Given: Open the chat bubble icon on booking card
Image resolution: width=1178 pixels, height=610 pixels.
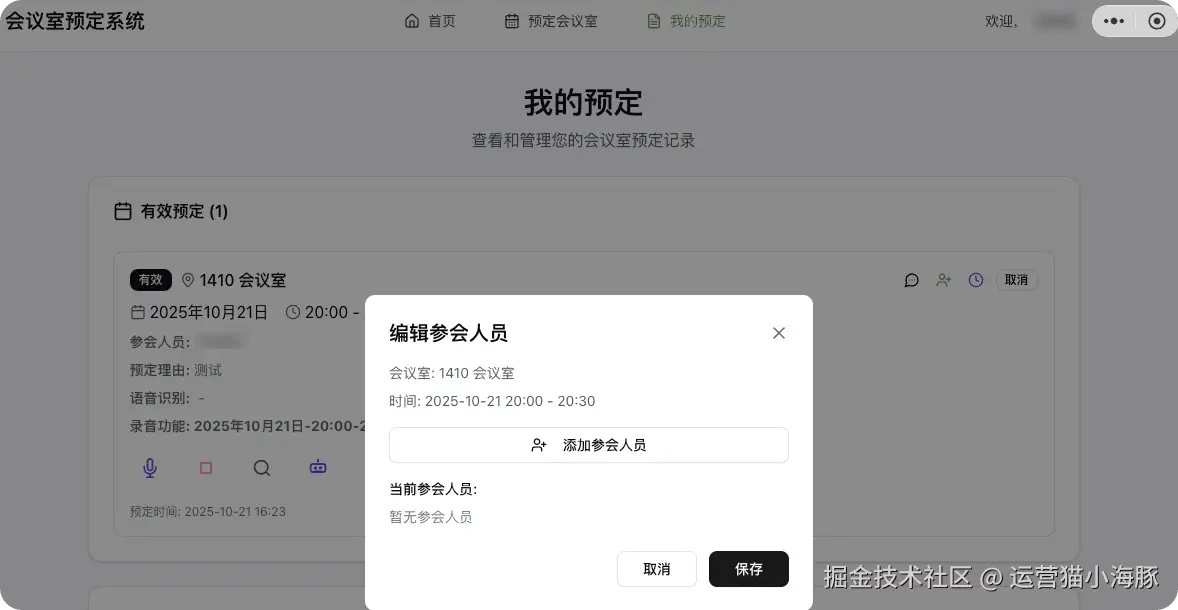Looking at the screenshot, I should 911,280.
